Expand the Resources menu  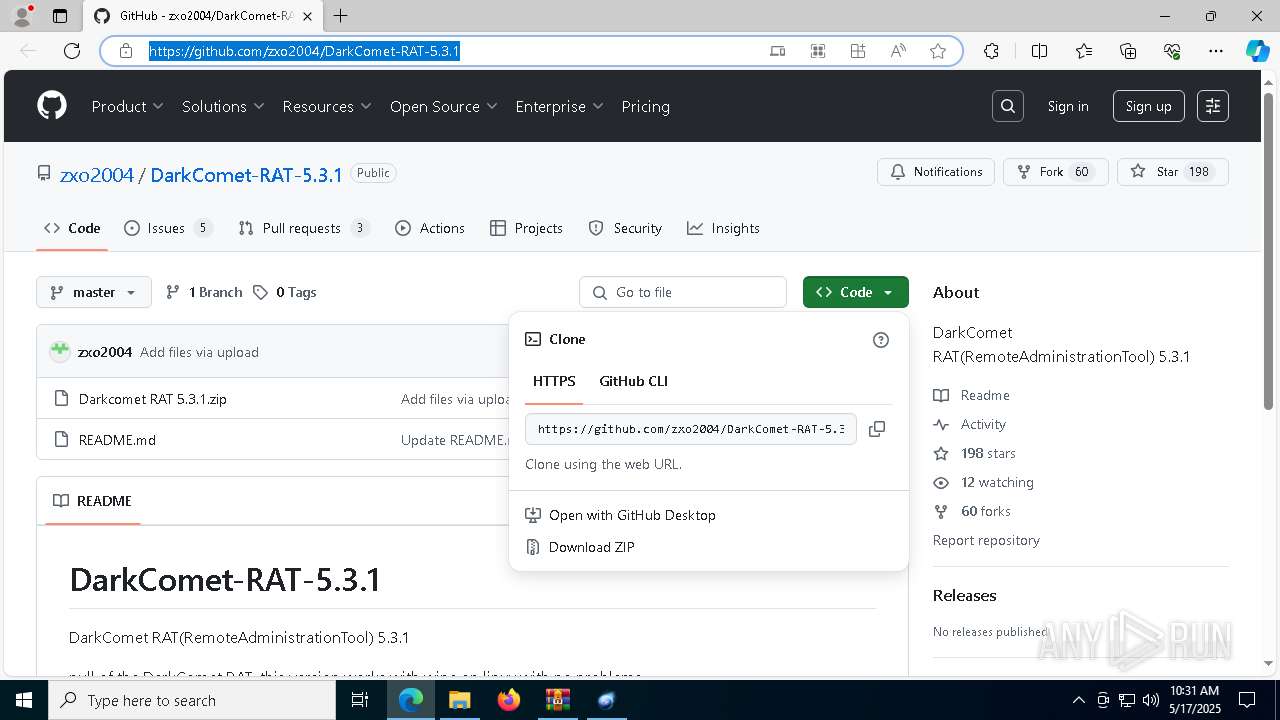(327, 106)
